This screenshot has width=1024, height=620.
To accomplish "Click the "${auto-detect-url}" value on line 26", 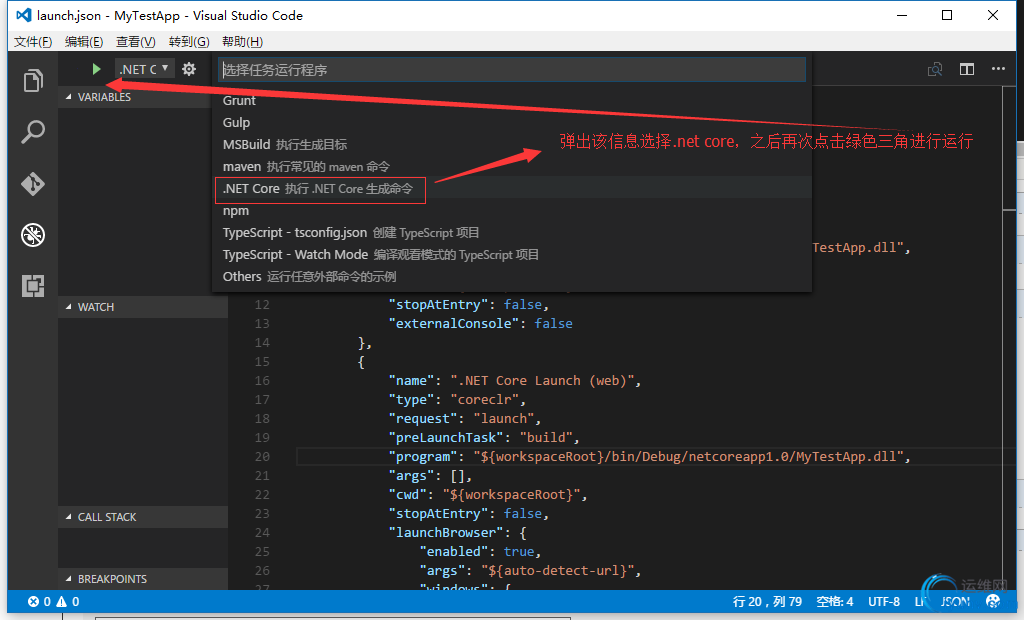I will pos(558,570).
